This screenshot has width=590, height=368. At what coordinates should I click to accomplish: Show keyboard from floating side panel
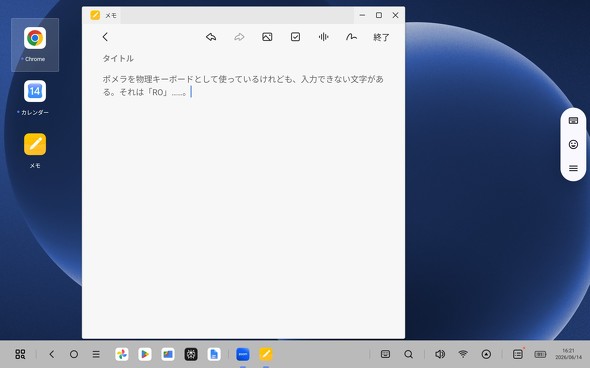click(x=573, y=120)
